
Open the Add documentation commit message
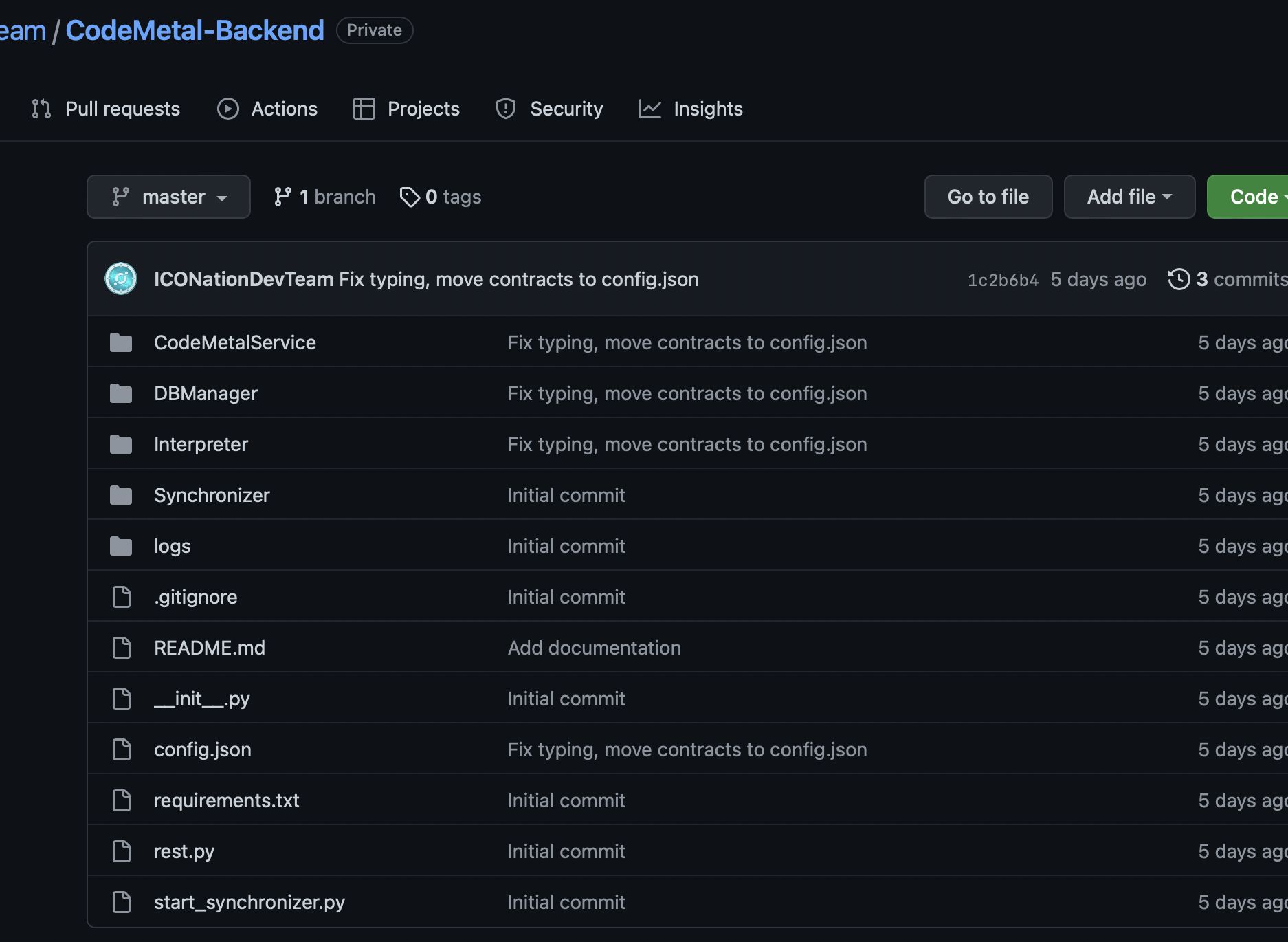(594, 648)
